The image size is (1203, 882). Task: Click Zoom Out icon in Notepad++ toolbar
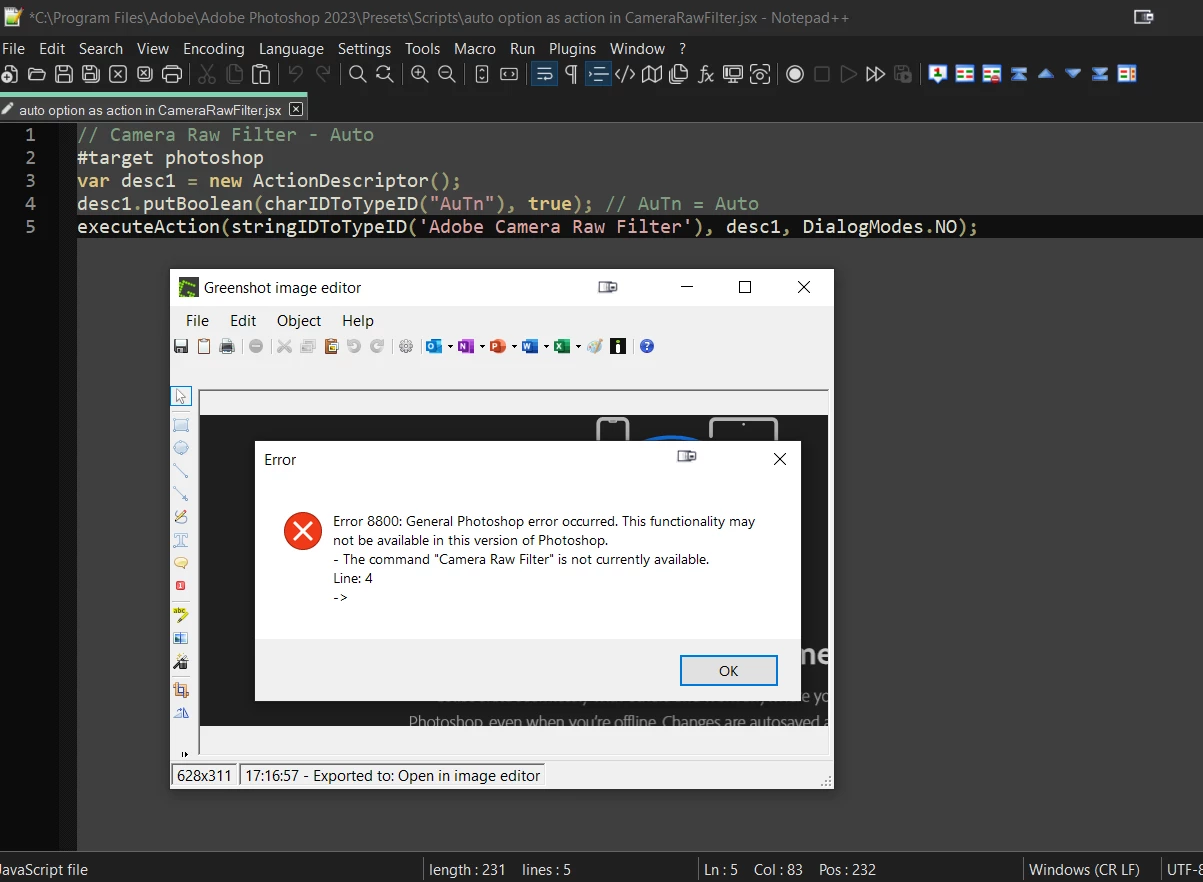pos(447,74)
